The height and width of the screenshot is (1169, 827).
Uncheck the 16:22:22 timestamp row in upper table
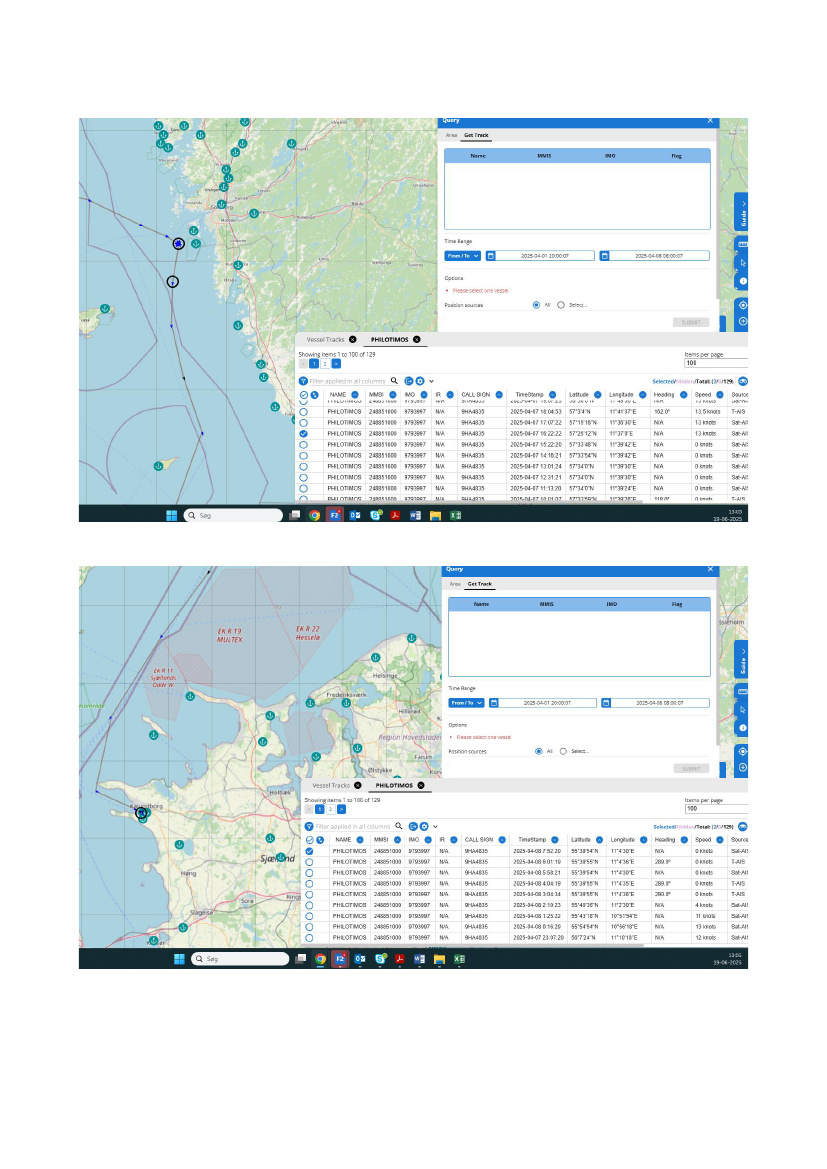click(x=303, y=434)
